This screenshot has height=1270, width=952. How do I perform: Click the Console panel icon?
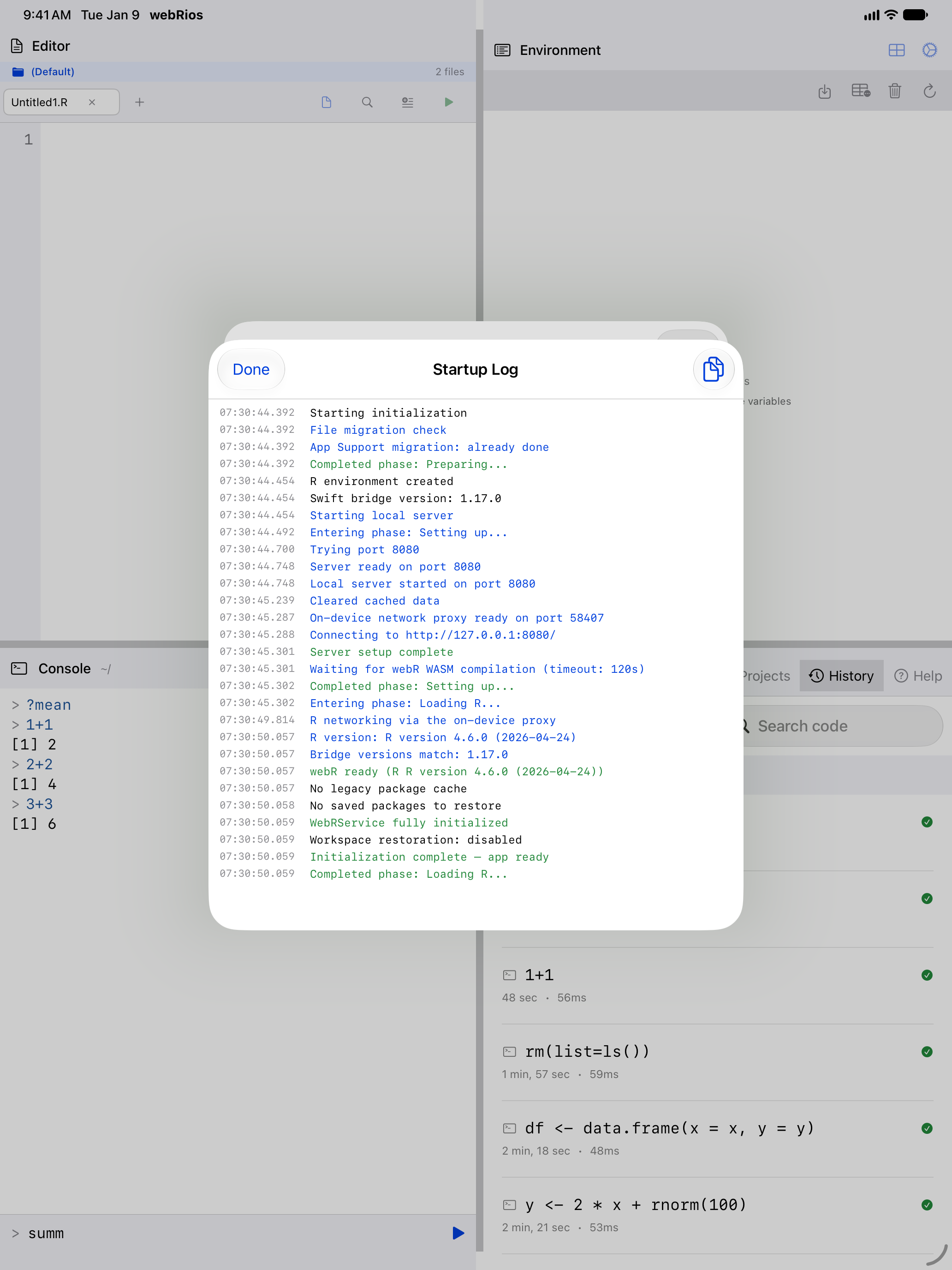coord(19,668)
